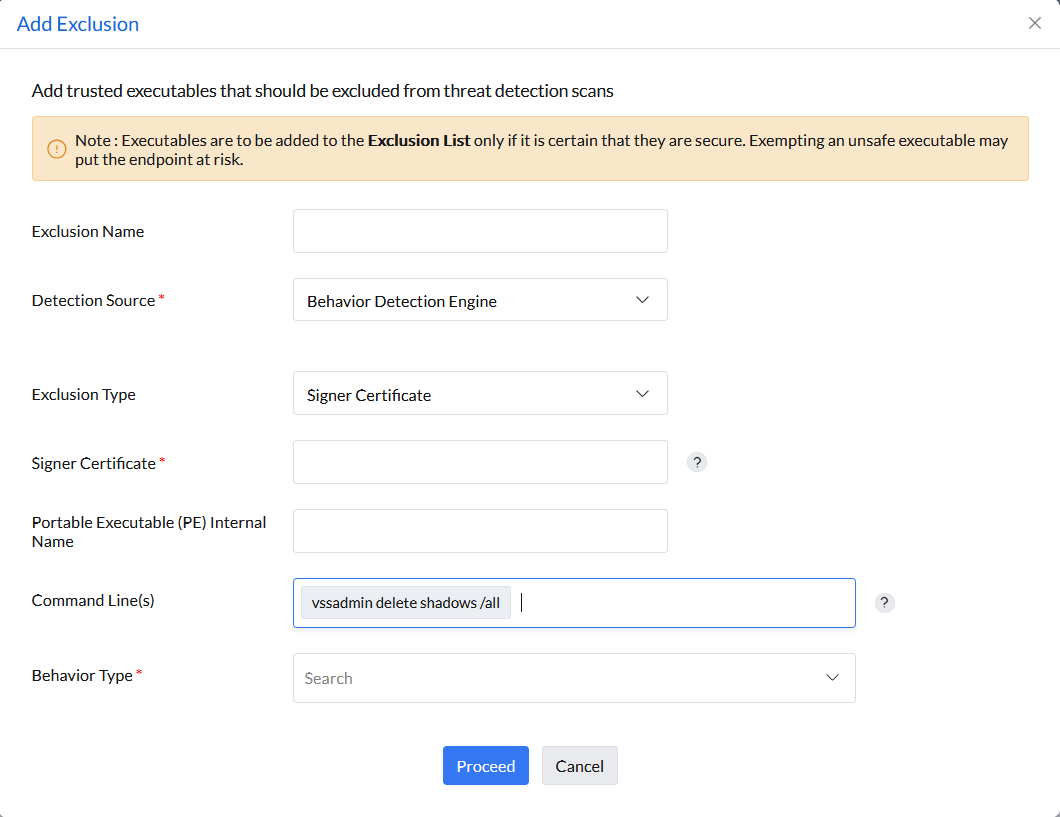
Task: Click the chevron on the Detection Source dropdown
Action: pos(643,299)
